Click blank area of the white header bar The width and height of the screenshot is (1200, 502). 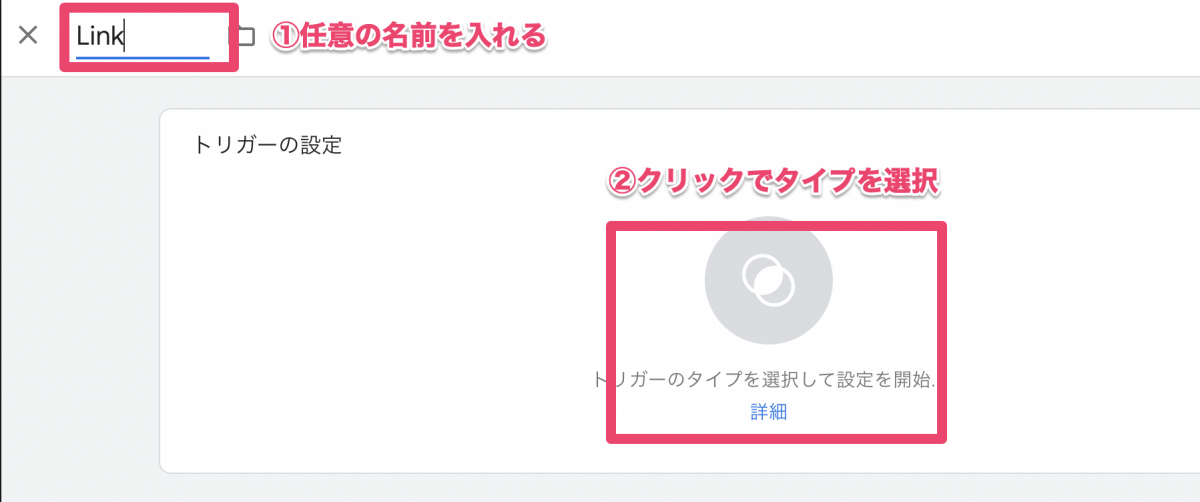(x=850, y=38)
